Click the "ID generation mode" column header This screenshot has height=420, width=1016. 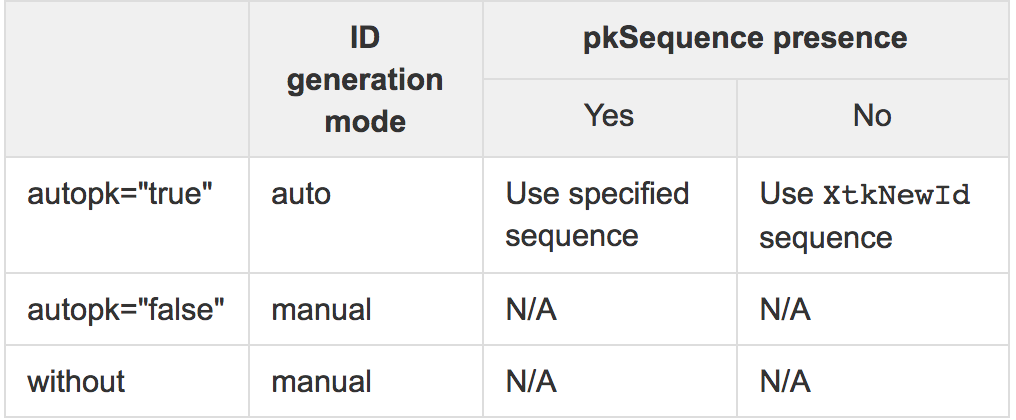(x=365, y=80)
